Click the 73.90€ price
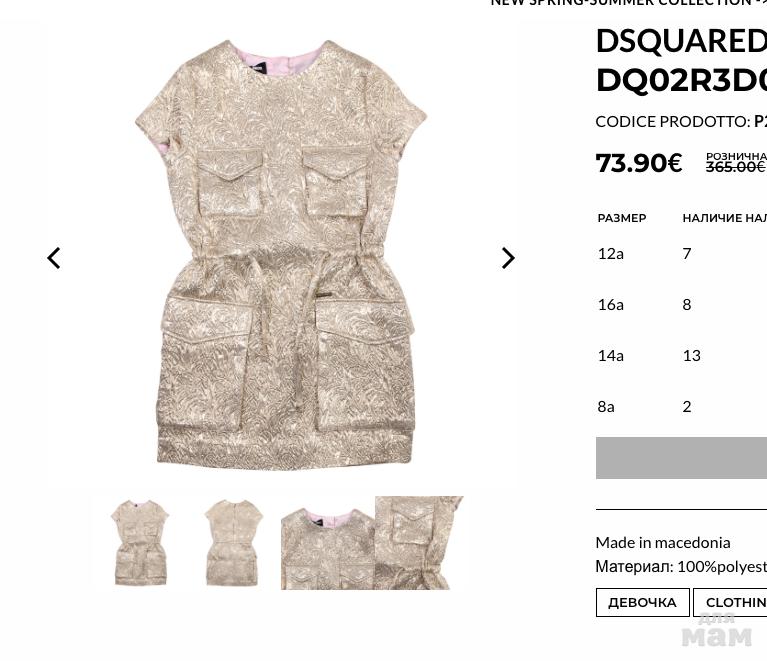Image resolution: width=767 pixels, height=661 pixels. click(x=639, y=163)
